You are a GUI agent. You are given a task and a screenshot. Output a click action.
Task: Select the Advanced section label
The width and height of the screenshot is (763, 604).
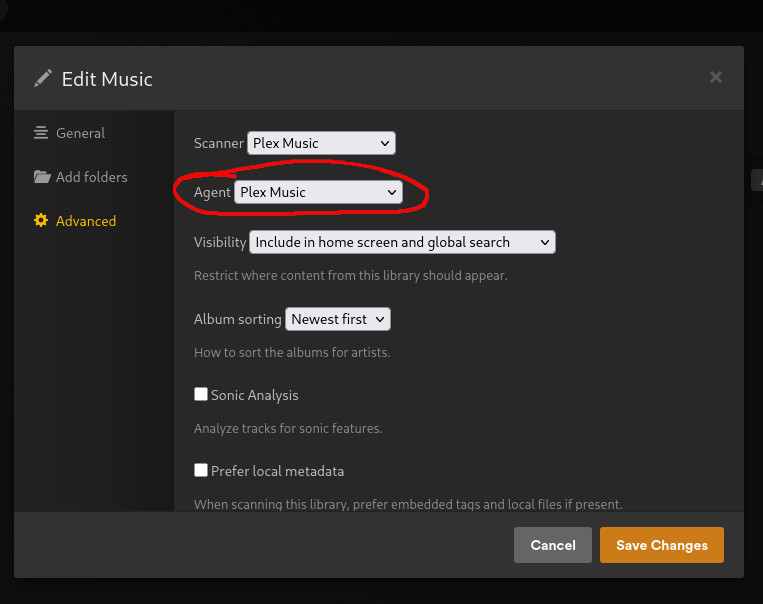click(x=86, y=221)
